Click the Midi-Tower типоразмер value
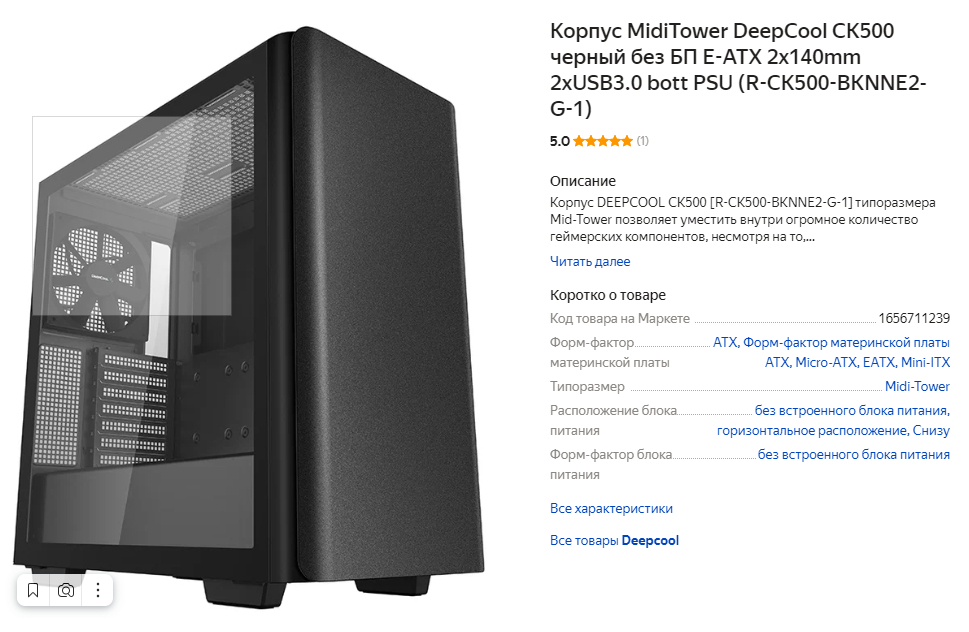Viewport: 969px width, 632px height. pyautogui.click(x=917, y=387)
